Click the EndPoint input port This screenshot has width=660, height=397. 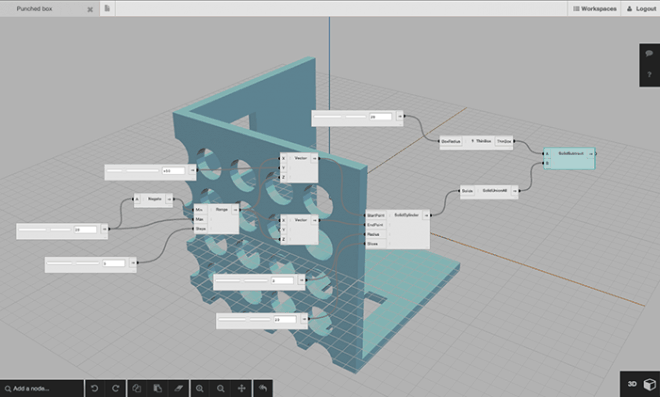pyautogui.click(x=375, y=225)
